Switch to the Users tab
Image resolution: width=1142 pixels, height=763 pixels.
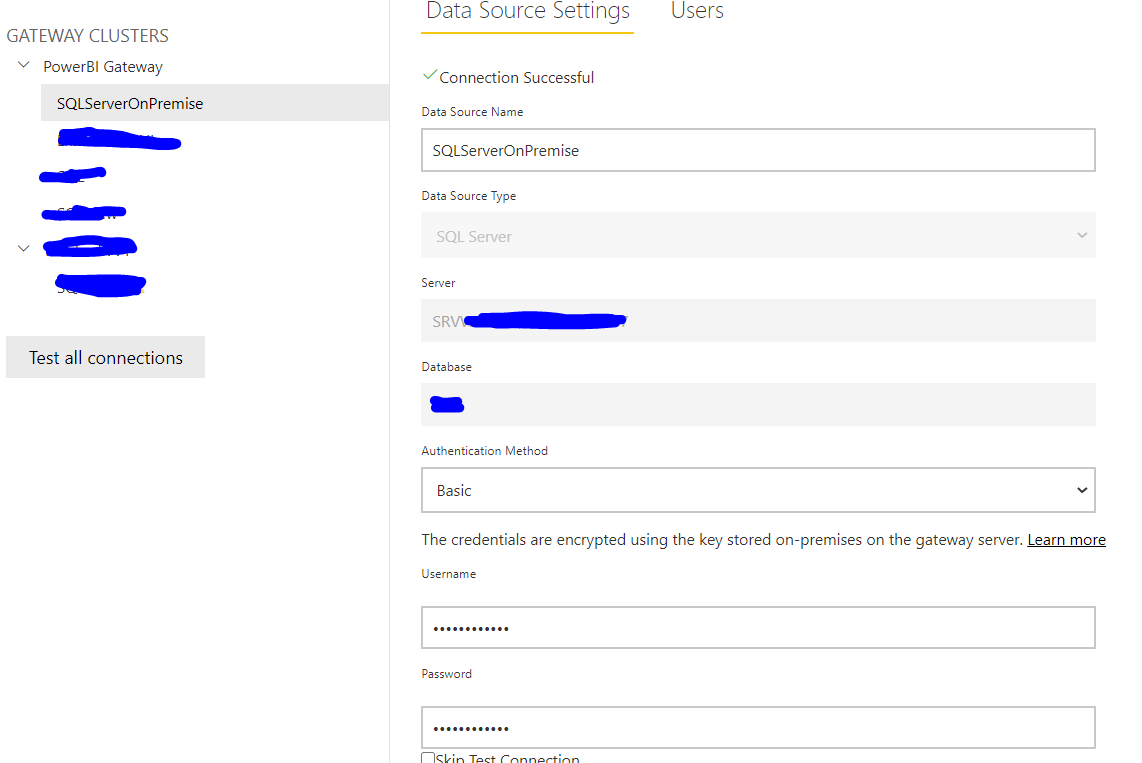click(x=697, y=12)
